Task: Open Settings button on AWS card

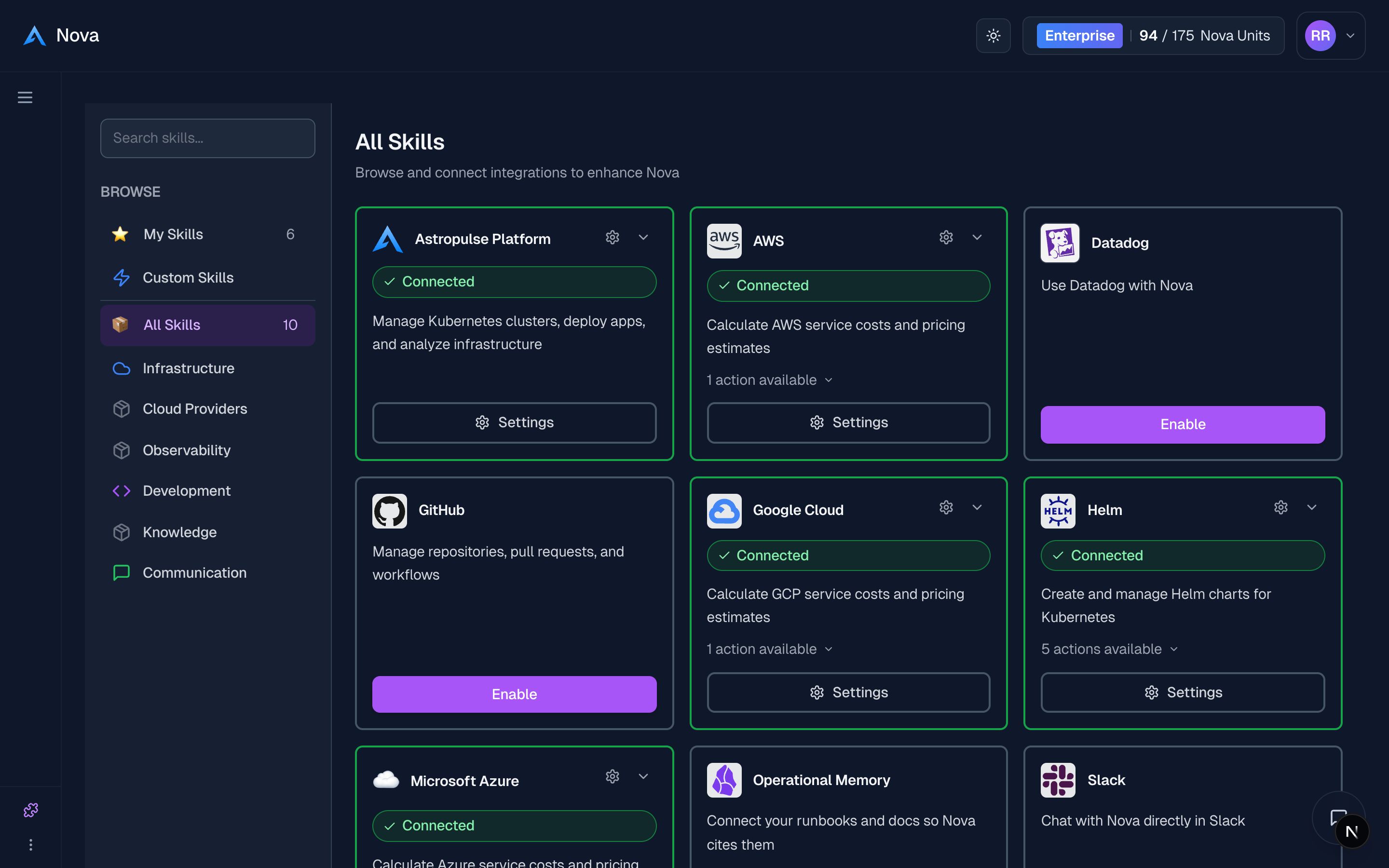Action: [x=848, y=422]
